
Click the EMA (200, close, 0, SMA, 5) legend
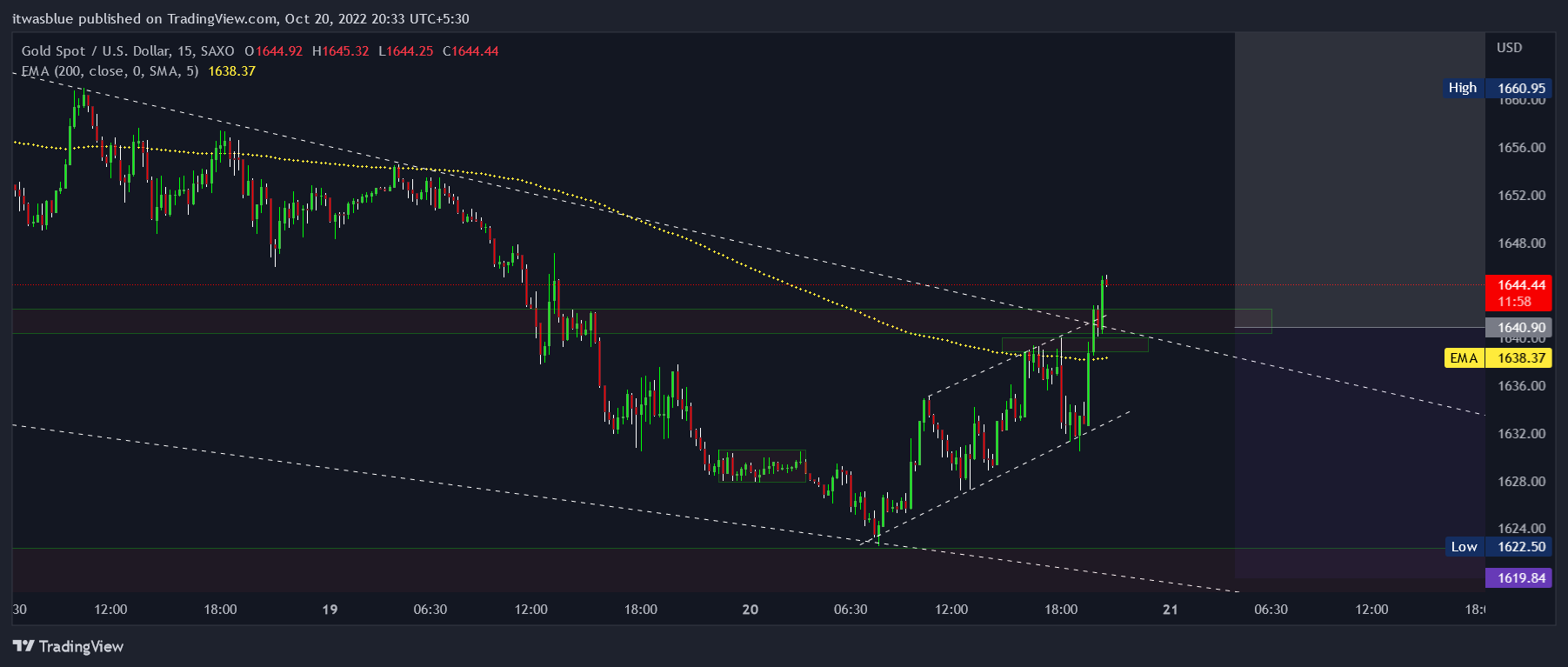pos(110,71)
